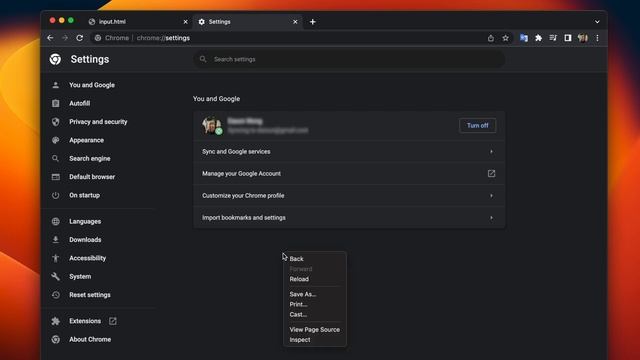
Task: Open the profile avatar in toolbar
Action: click(x=582, y=38)
